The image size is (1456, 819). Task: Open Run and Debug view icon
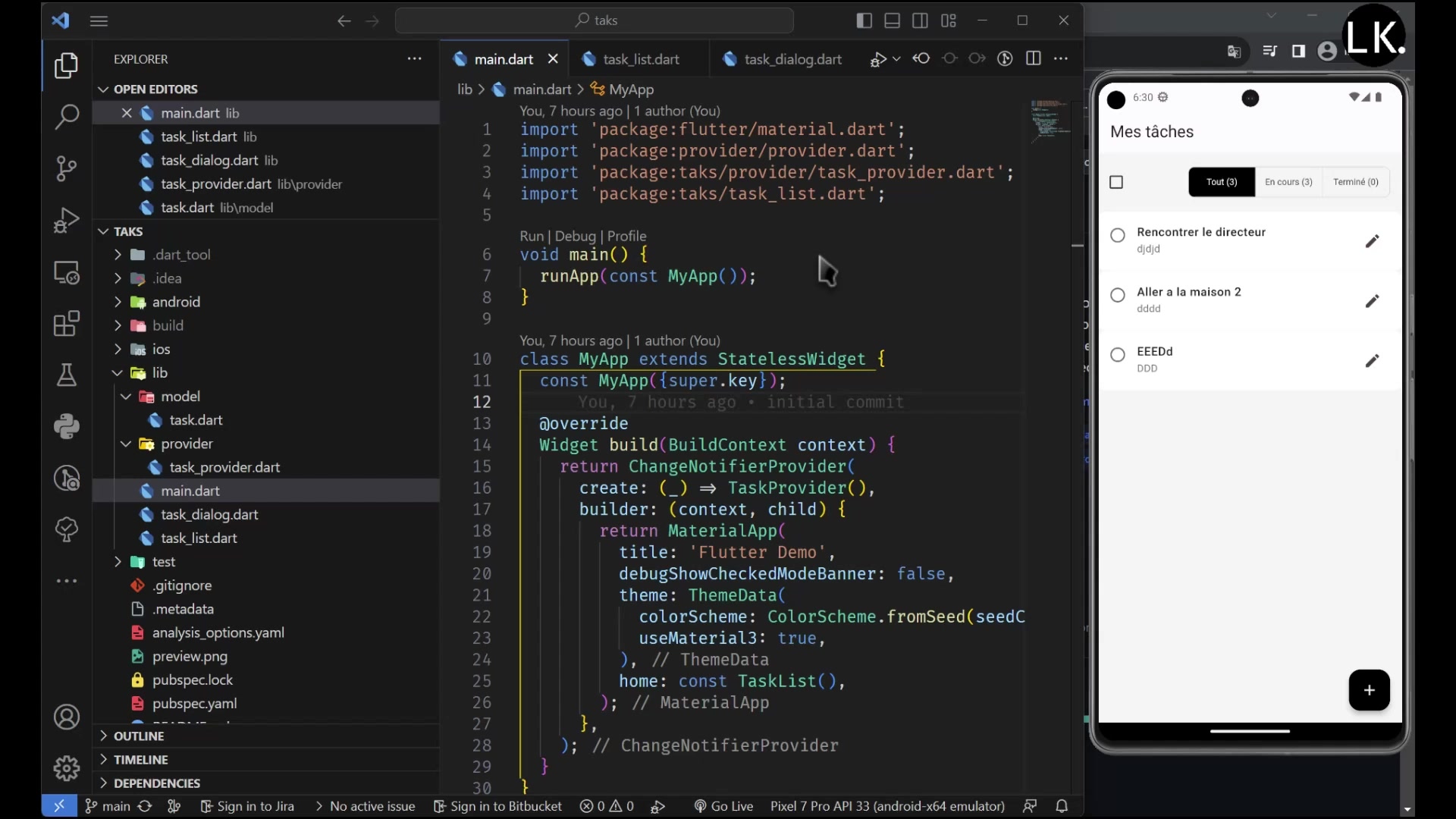click(67, 220)
